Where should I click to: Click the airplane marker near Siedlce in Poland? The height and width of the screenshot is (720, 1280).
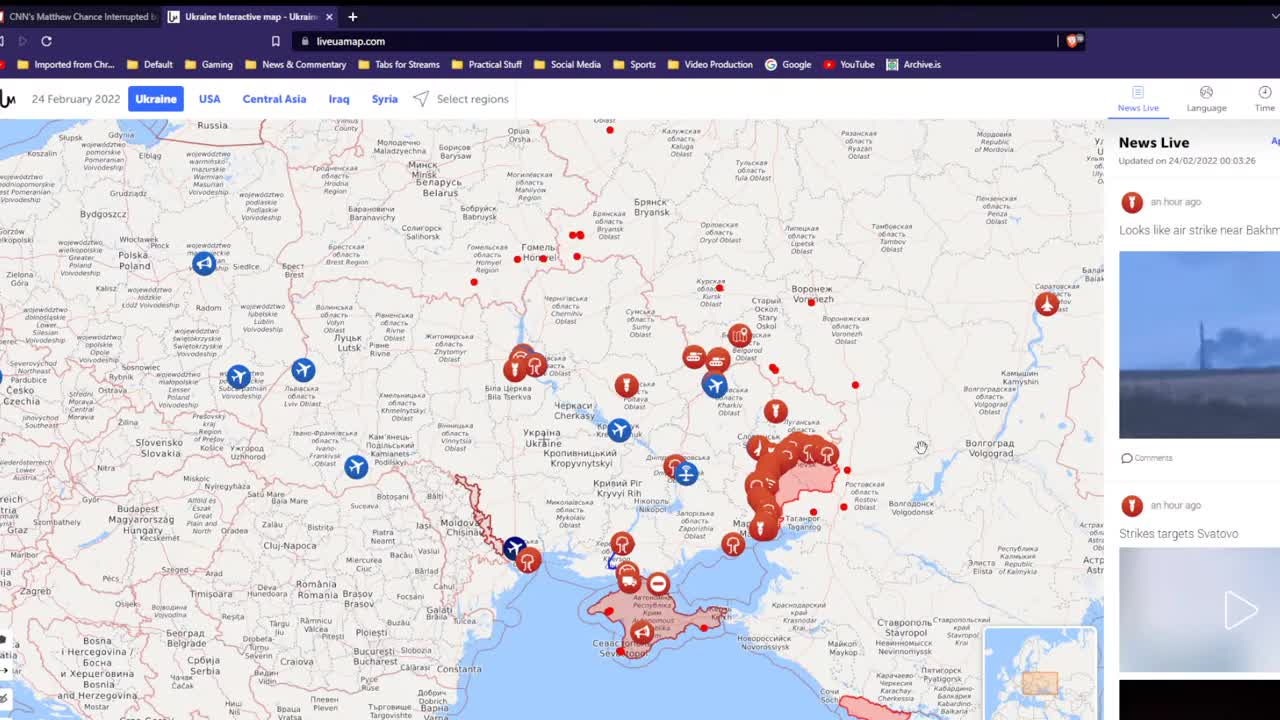pos(204,263)
